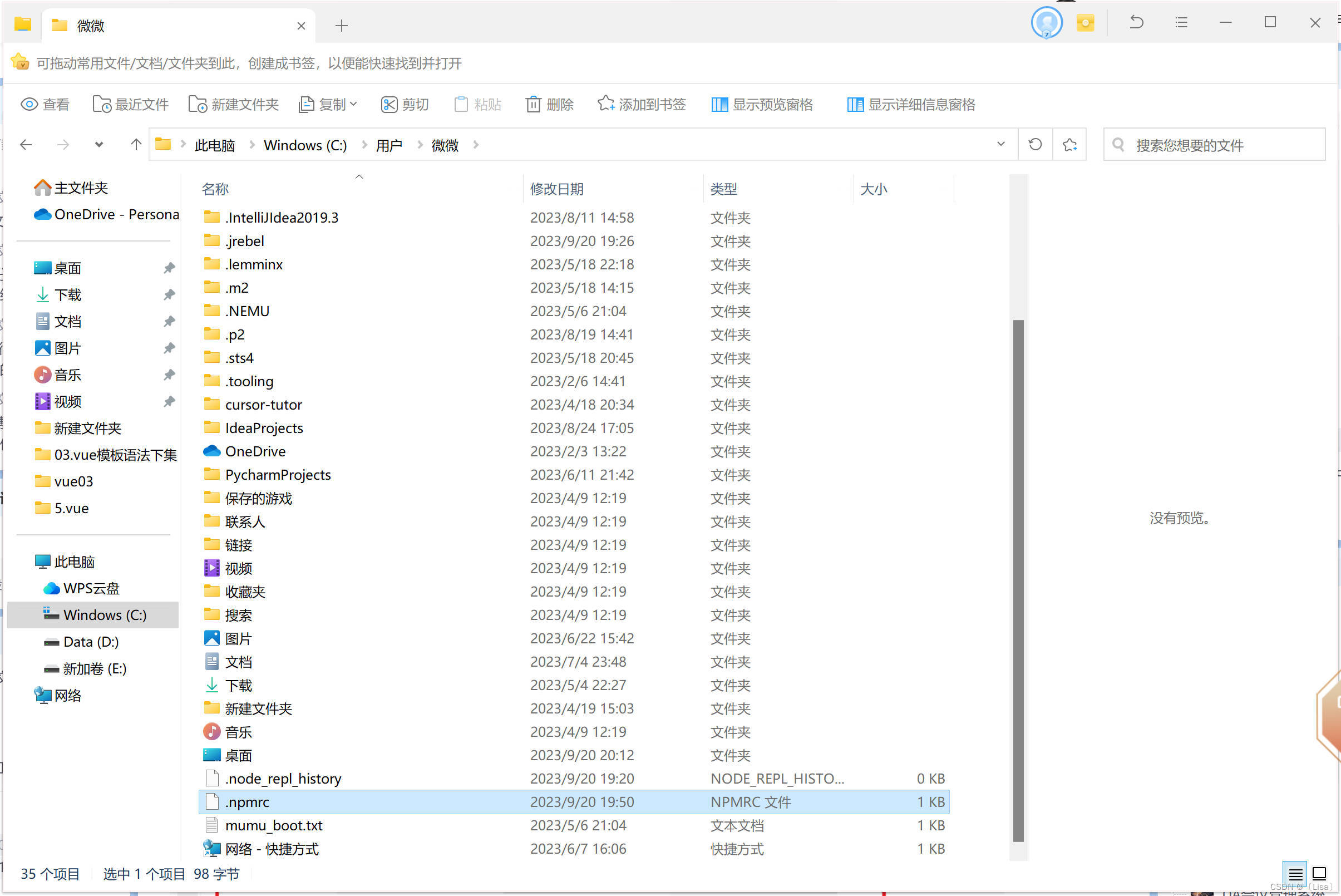Sort by 修改日期 column header

[556, 189]
